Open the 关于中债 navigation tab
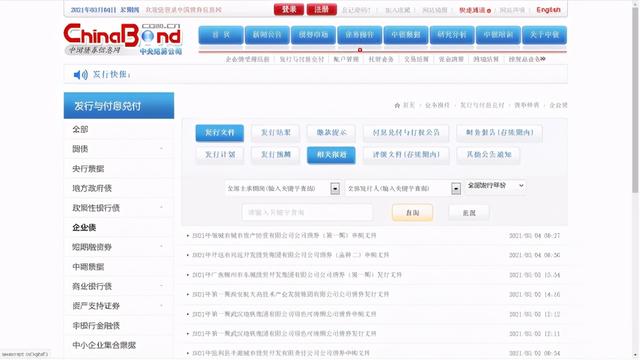 [544, 35]
